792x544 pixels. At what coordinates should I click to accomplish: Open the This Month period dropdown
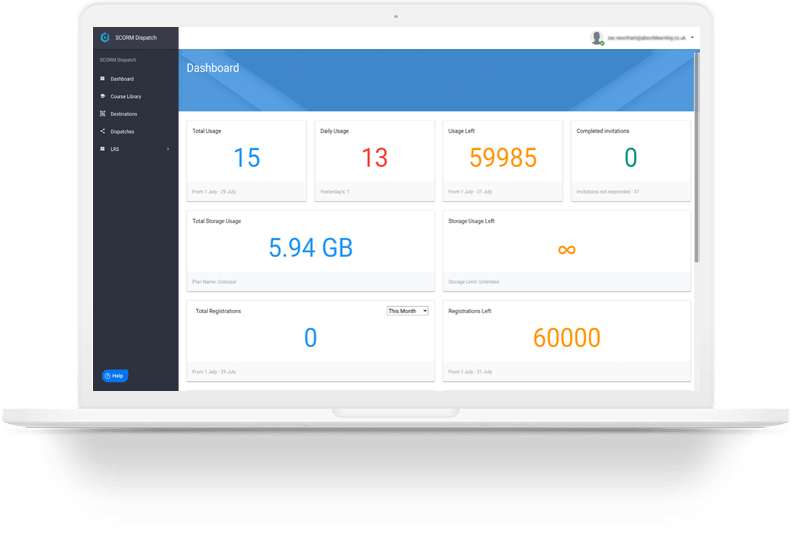pos(408,311)
